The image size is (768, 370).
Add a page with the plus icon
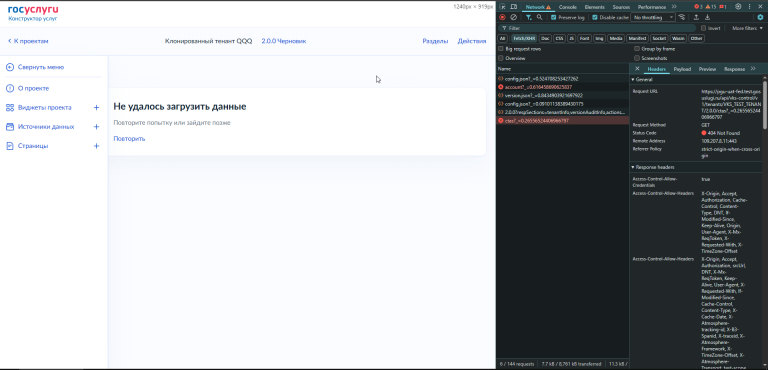(96, 146)
